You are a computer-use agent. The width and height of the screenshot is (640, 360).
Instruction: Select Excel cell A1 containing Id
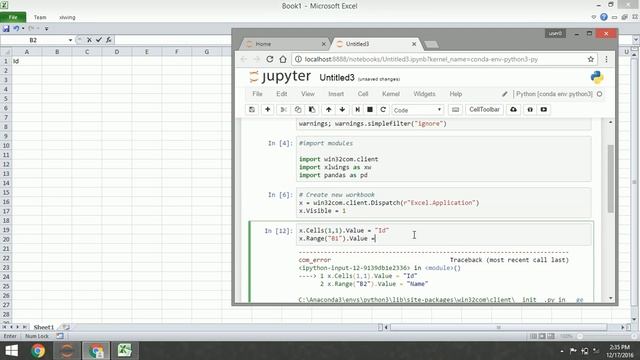(x=27, y=61)
